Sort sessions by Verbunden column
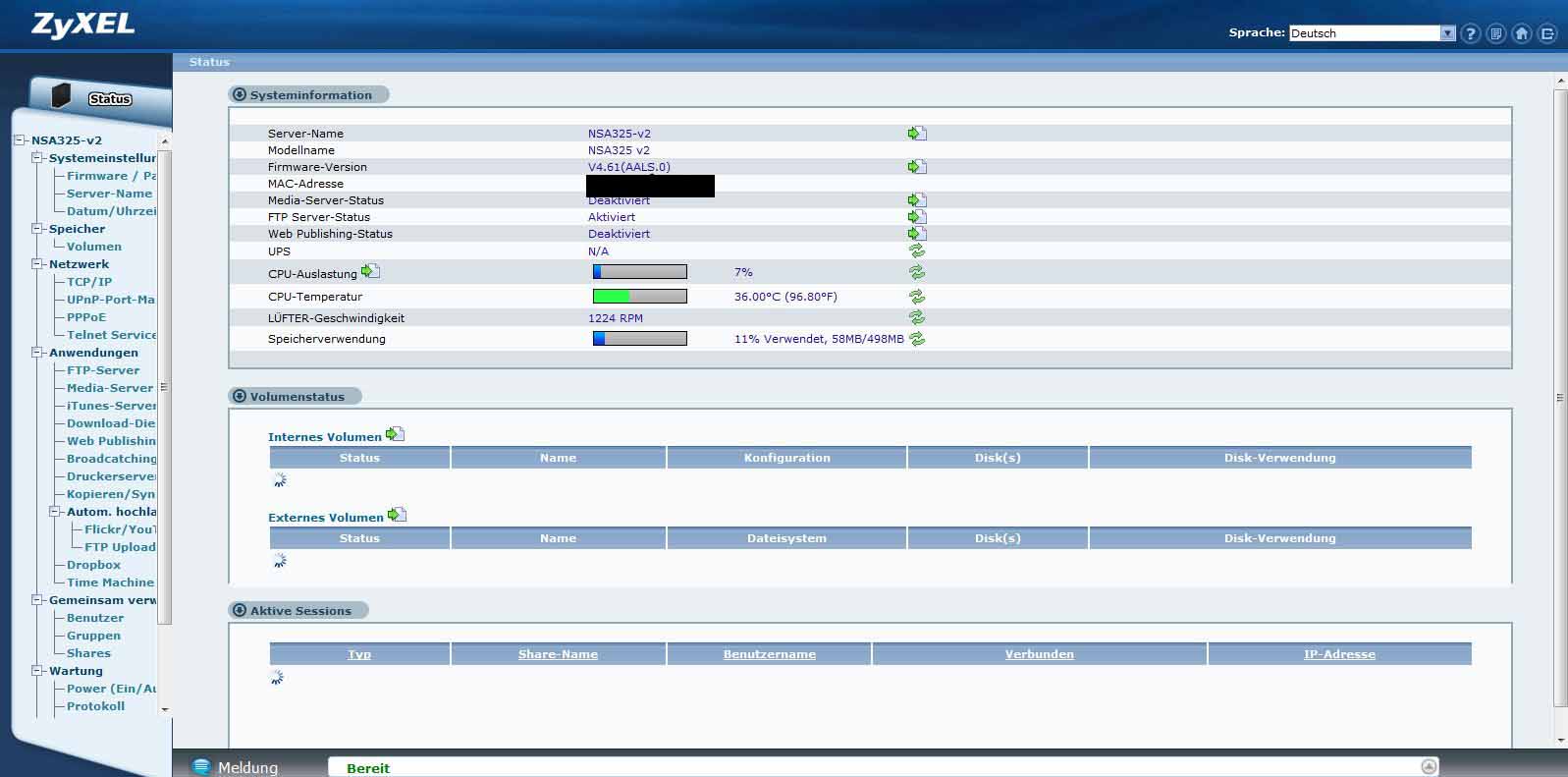Image resolution: width=1568 pixels, height=777 pixels. 1039,654
